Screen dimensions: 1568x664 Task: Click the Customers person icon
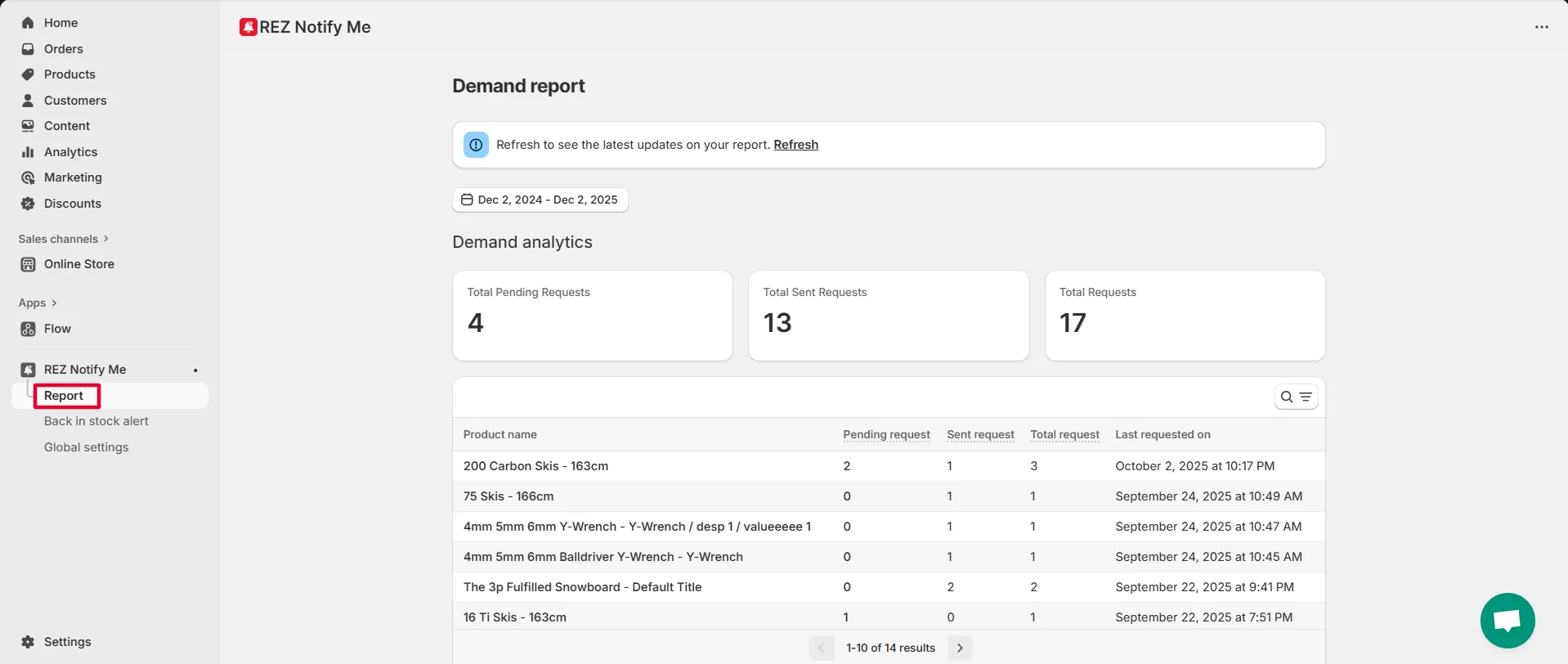pyautogui.click(x=28, y=101)
